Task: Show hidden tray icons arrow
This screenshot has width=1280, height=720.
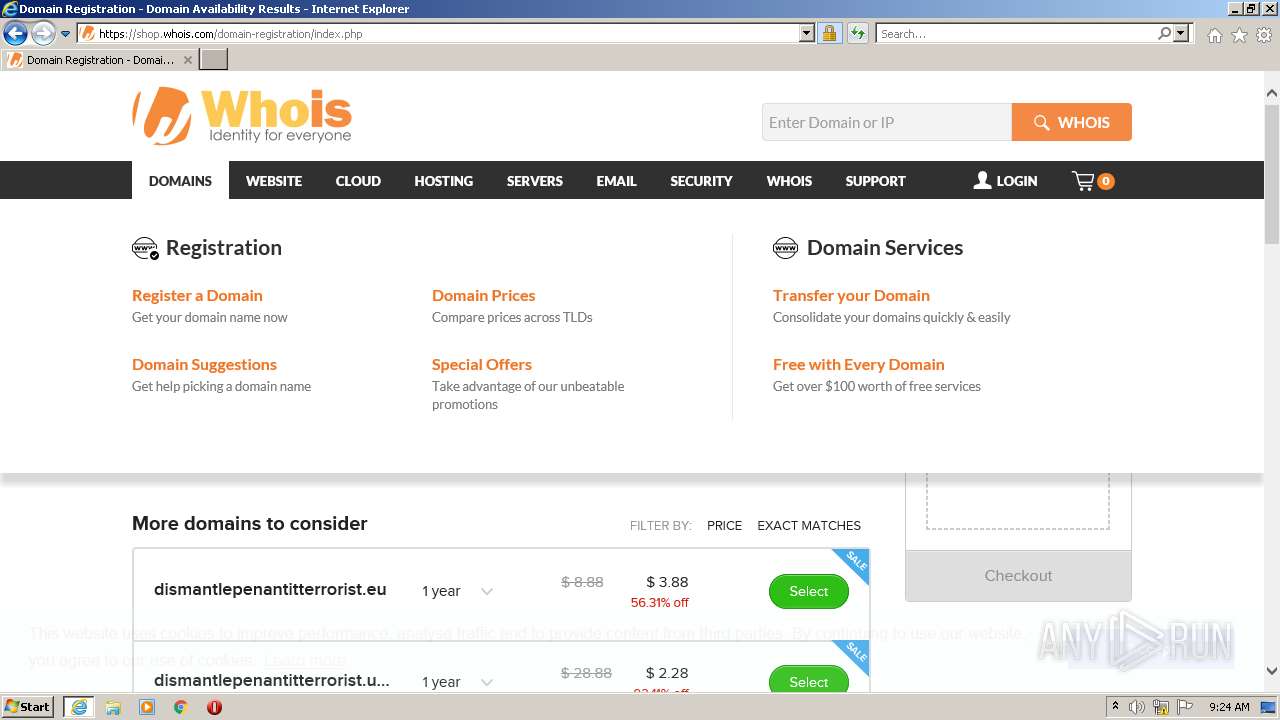Action: pyautogui.click(x=1115, y=707)
